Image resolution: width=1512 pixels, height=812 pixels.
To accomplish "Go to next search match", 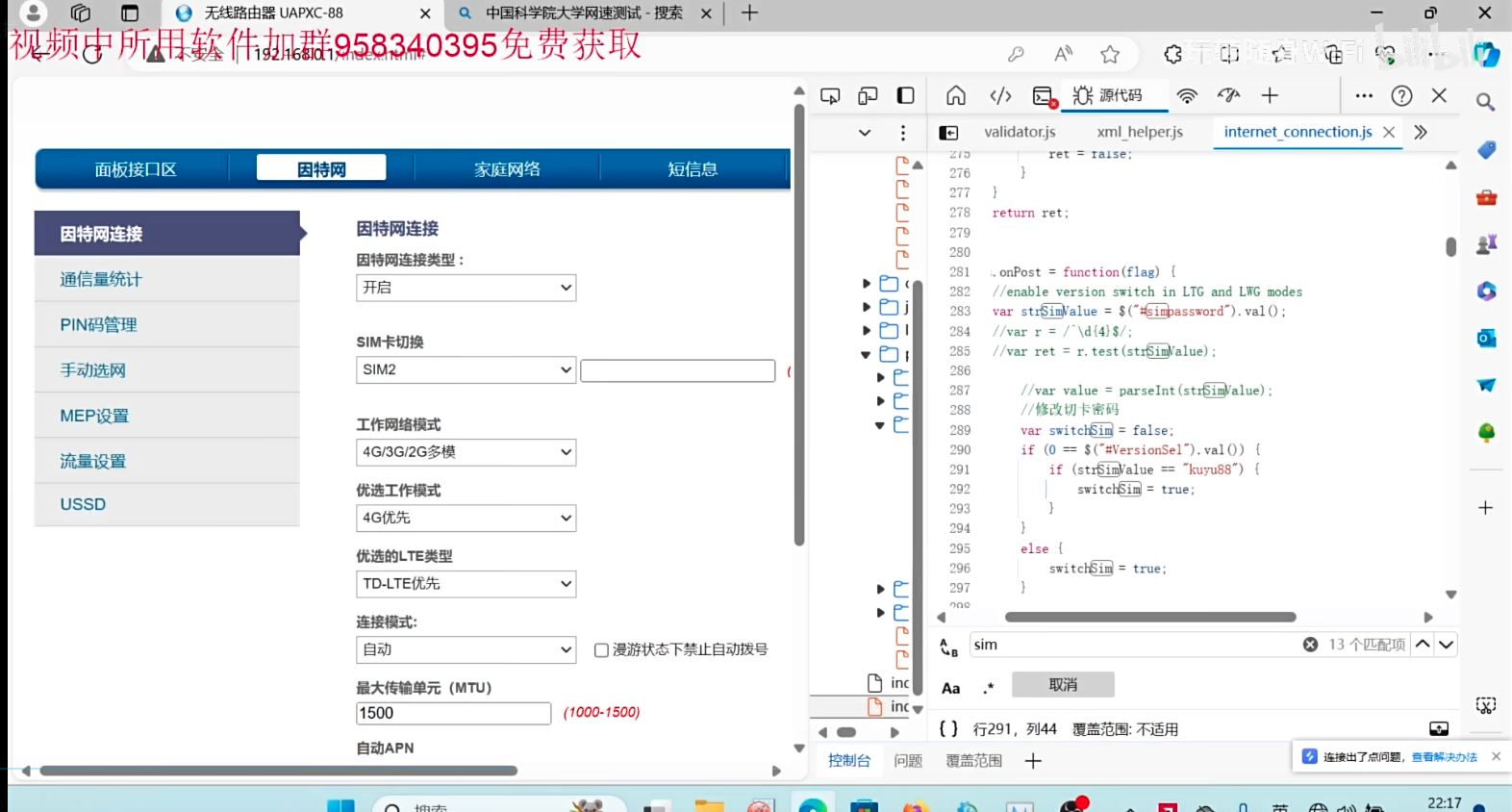I will pos(1446,645).
